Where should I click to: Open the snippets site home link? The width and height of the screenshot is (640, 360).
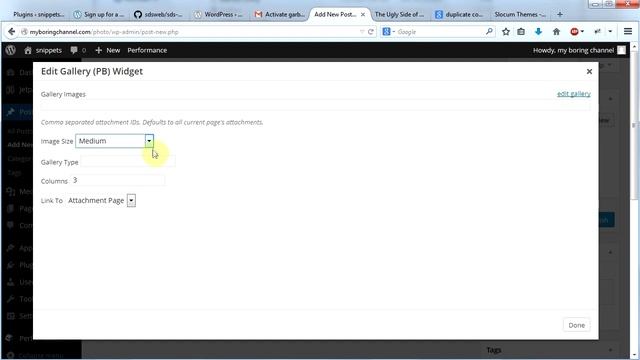tap(43, 50)
